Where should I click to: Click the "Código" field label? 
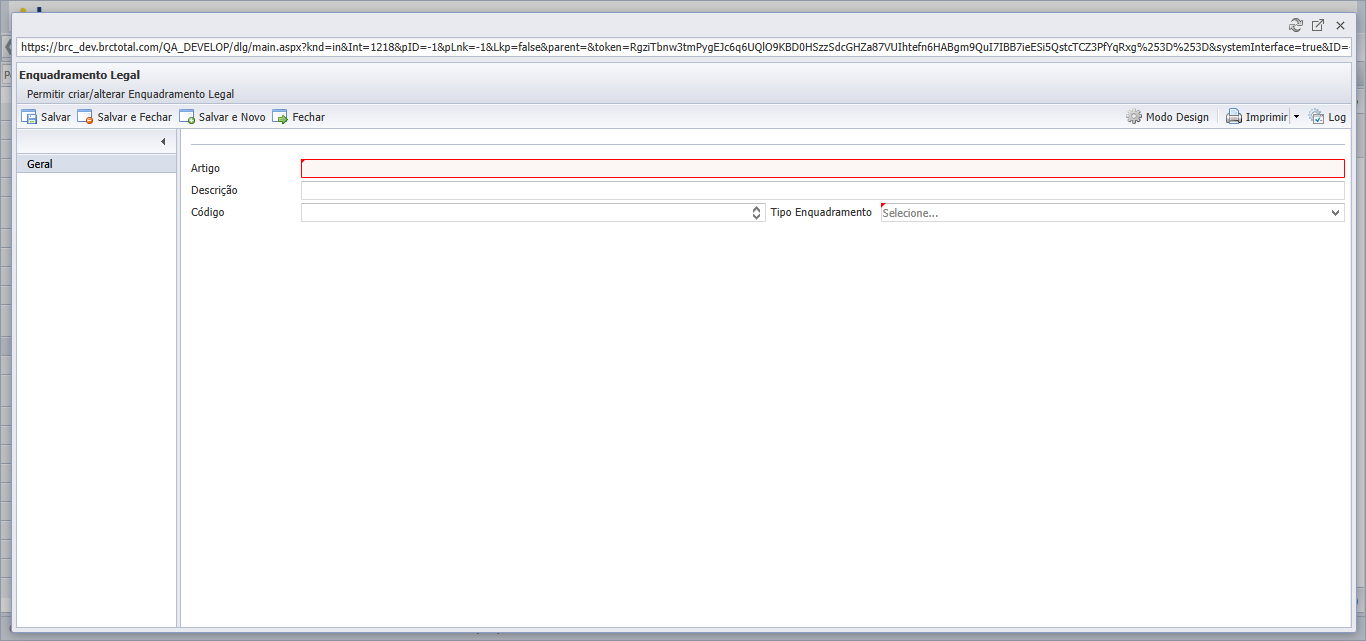point(208,213)
